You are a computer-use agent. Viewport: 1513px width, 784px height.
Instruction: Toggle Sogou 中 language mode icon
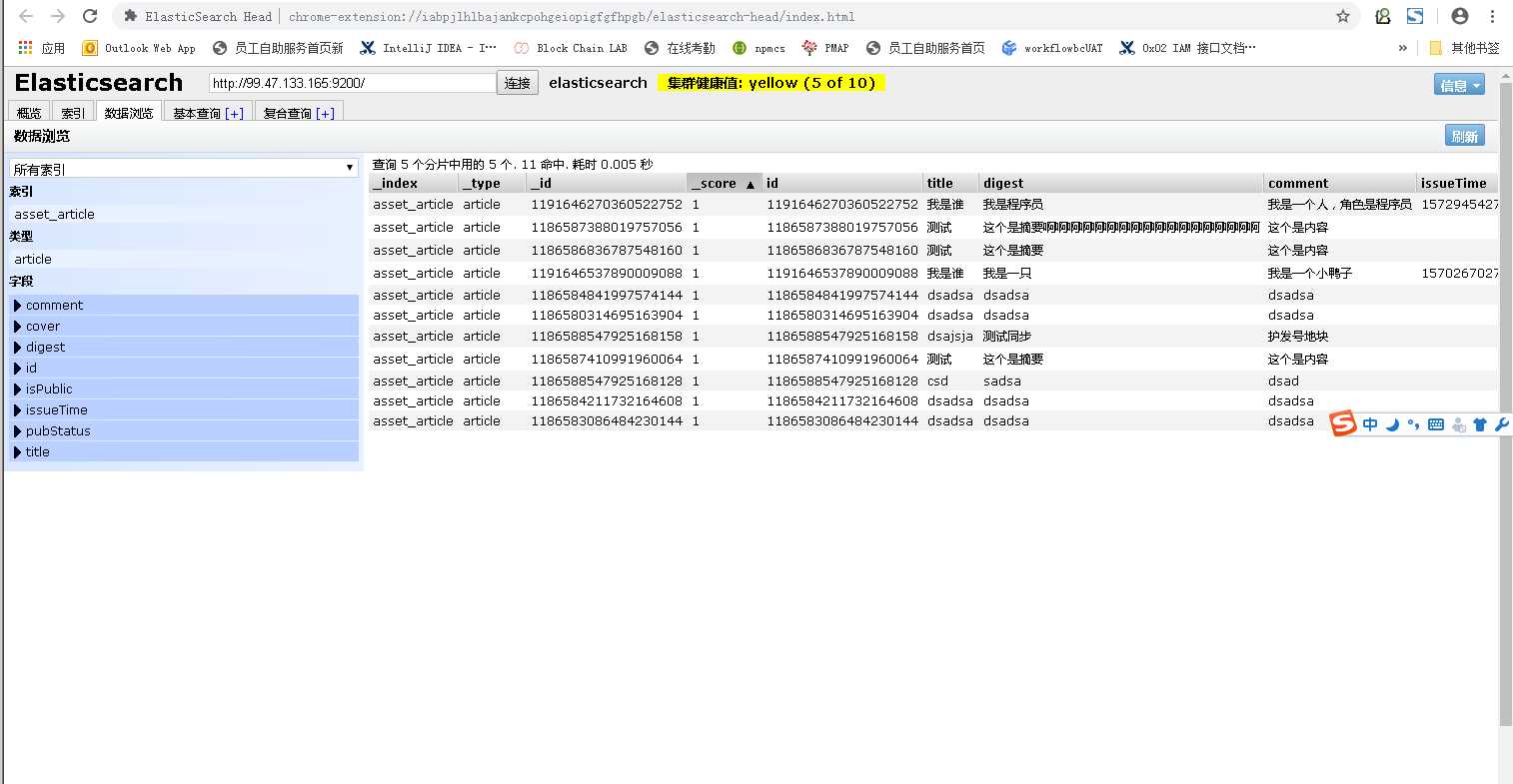tap(1370, 424)
